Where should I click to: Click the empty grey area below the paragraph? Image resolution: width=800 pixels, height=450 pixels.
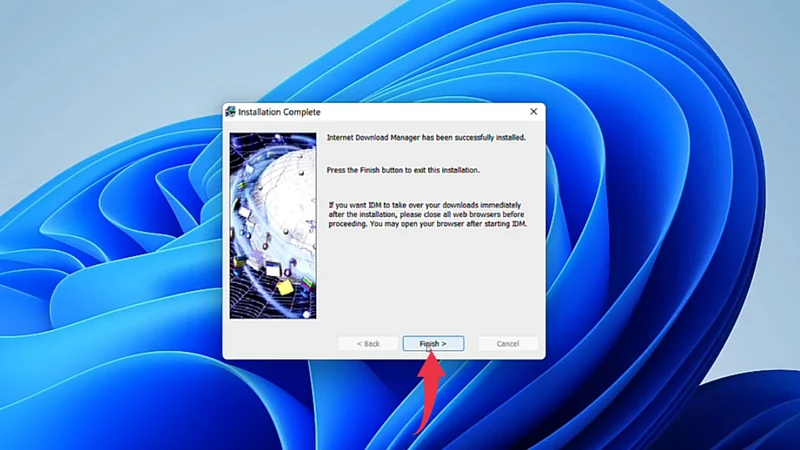[430, 280]
